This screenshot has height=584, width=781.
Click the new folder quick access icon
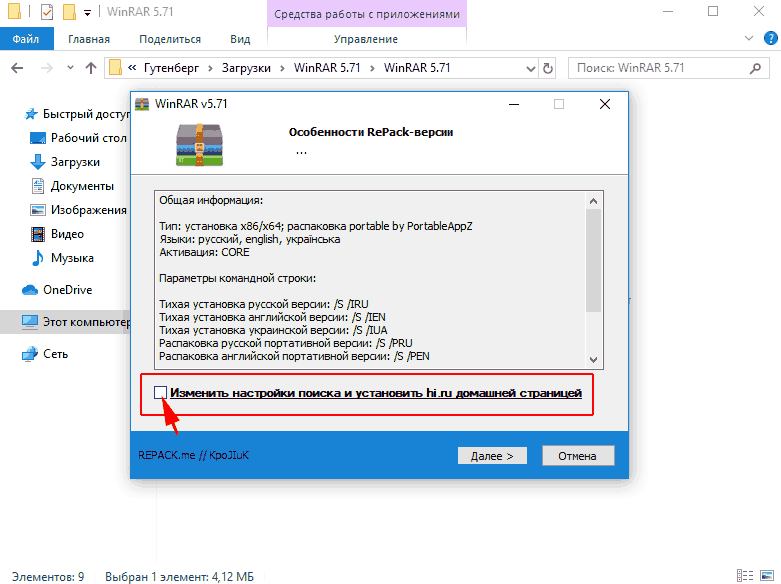coord(69,11)
